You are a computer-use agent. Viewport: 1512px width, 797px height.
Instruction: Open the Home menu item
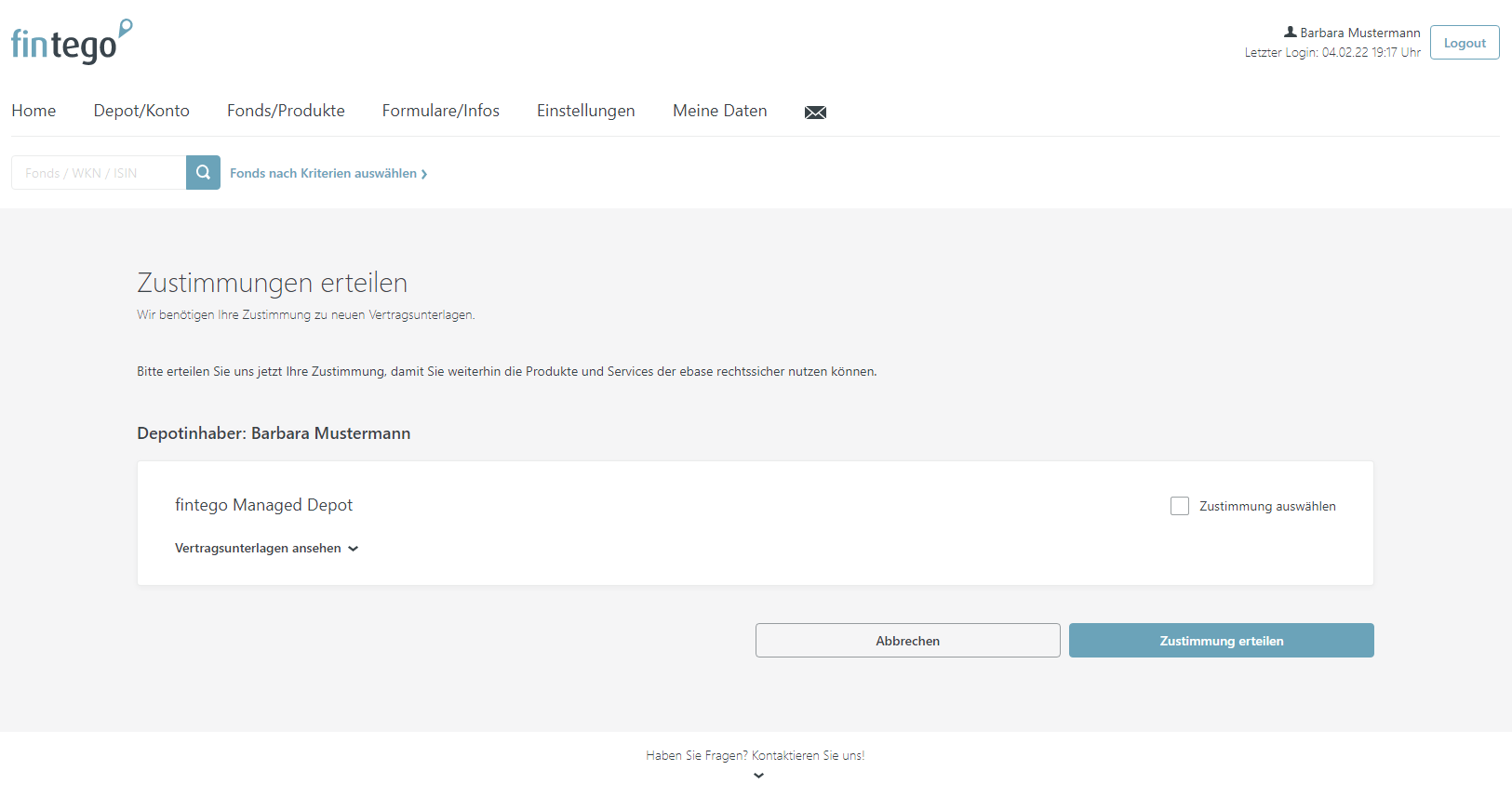coord(33,111)
